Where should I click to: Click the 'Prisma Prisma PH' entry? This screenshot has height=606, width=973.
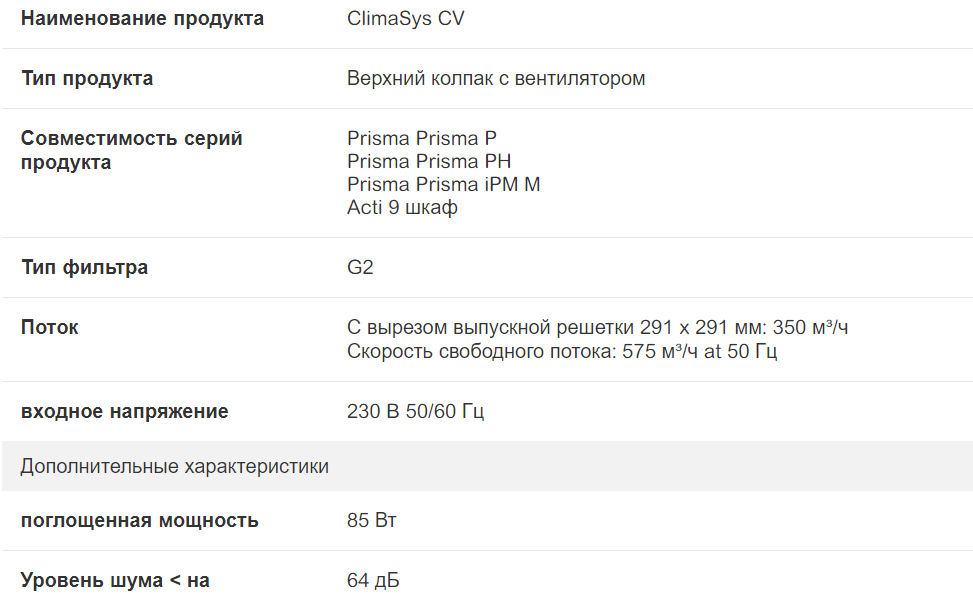[429, 161]
